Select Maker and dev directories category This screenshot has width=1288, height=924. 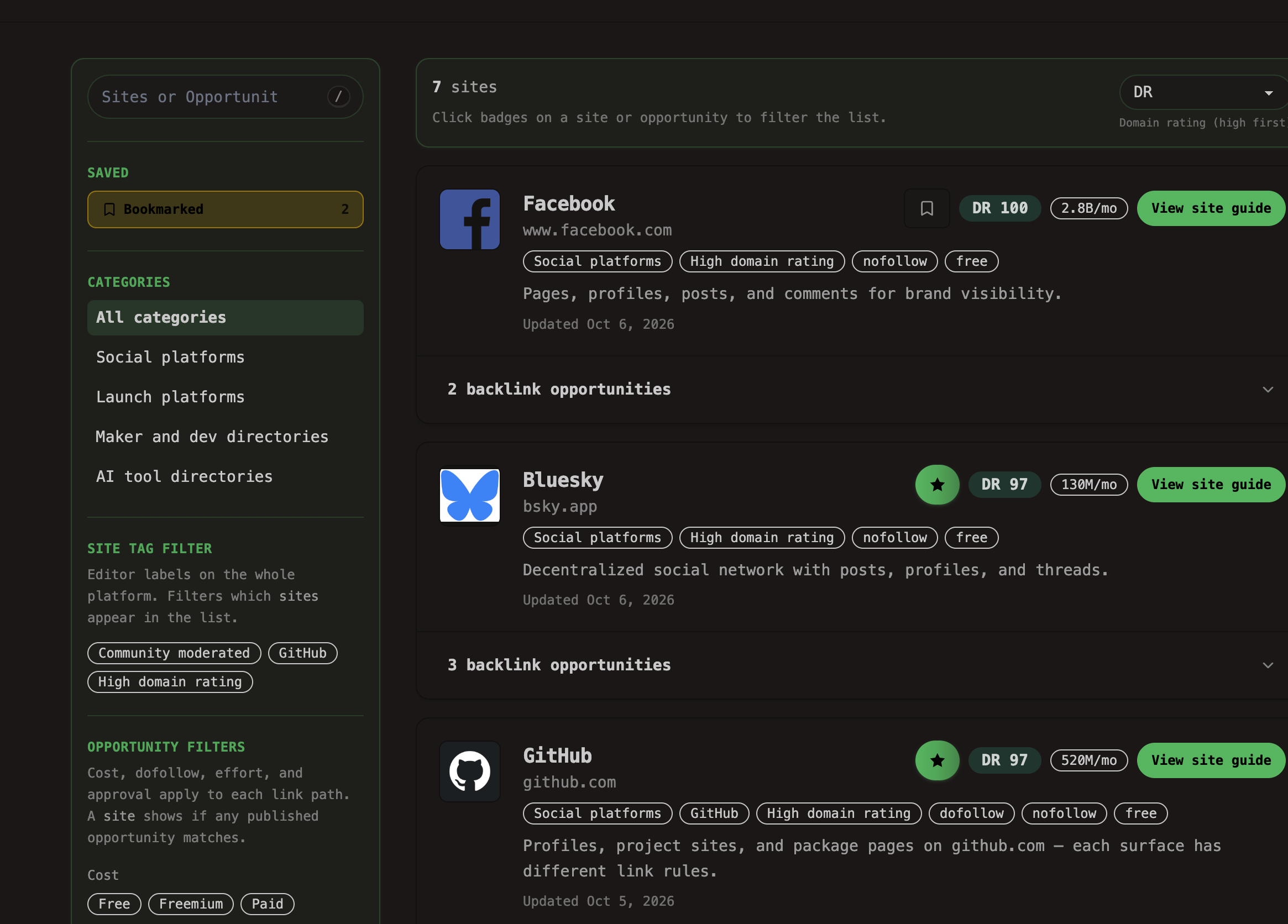[x=225, y=437]
